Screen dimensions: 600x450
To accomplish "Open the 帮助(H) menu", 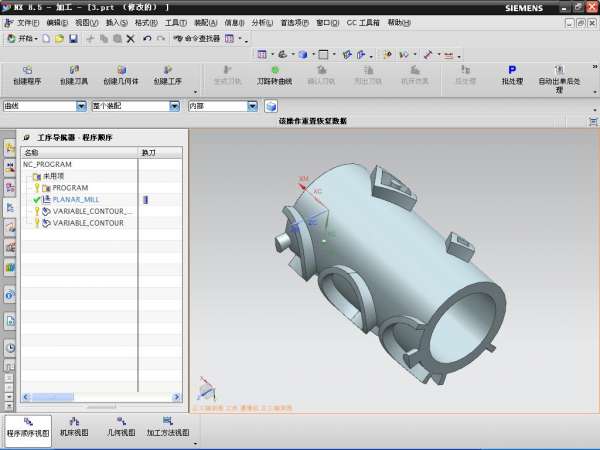I will click(x=399, y=23).
